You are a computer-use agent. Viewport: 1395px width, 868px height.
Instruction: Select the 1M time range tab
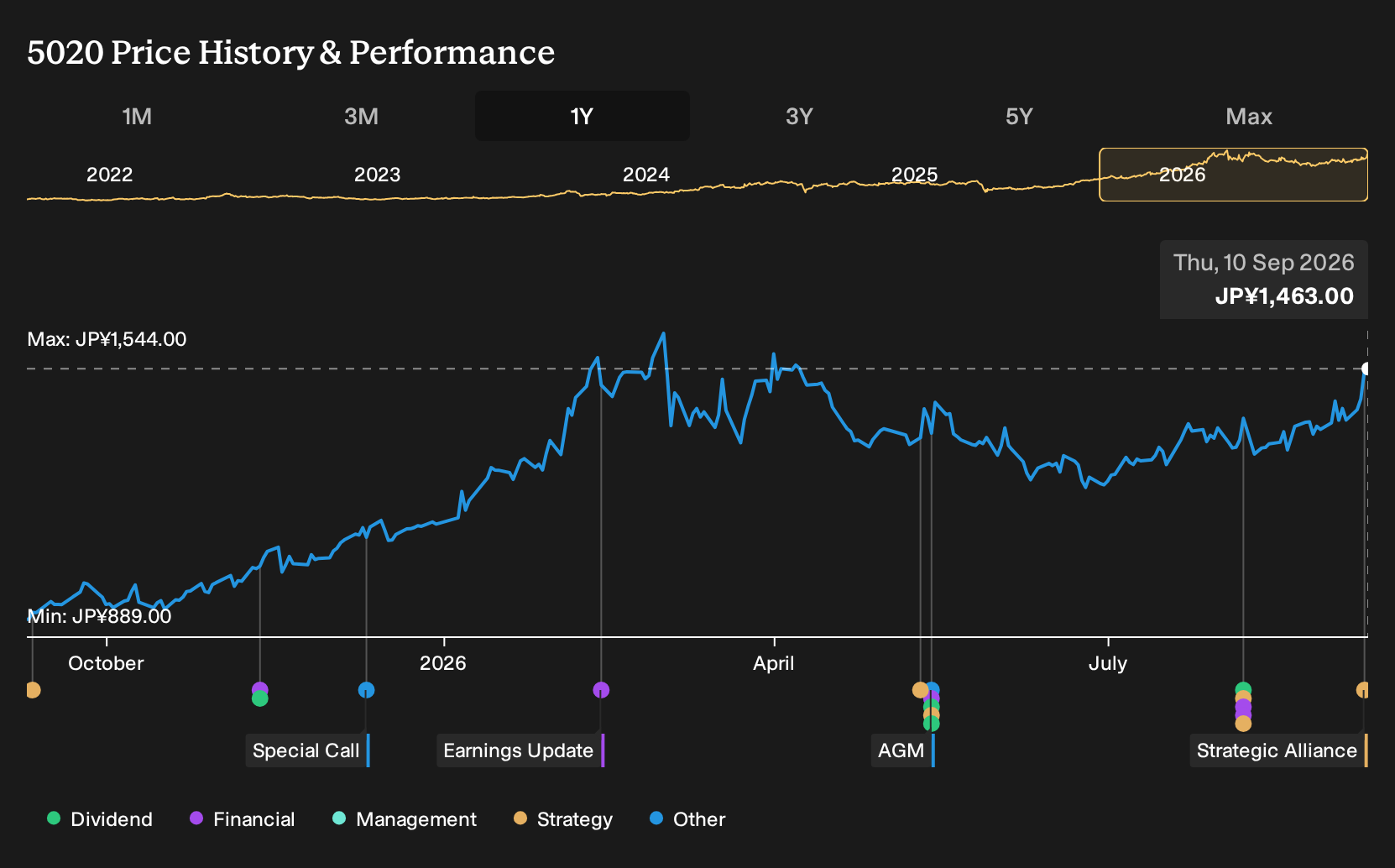pyautogui.click(x=137, y=116)
